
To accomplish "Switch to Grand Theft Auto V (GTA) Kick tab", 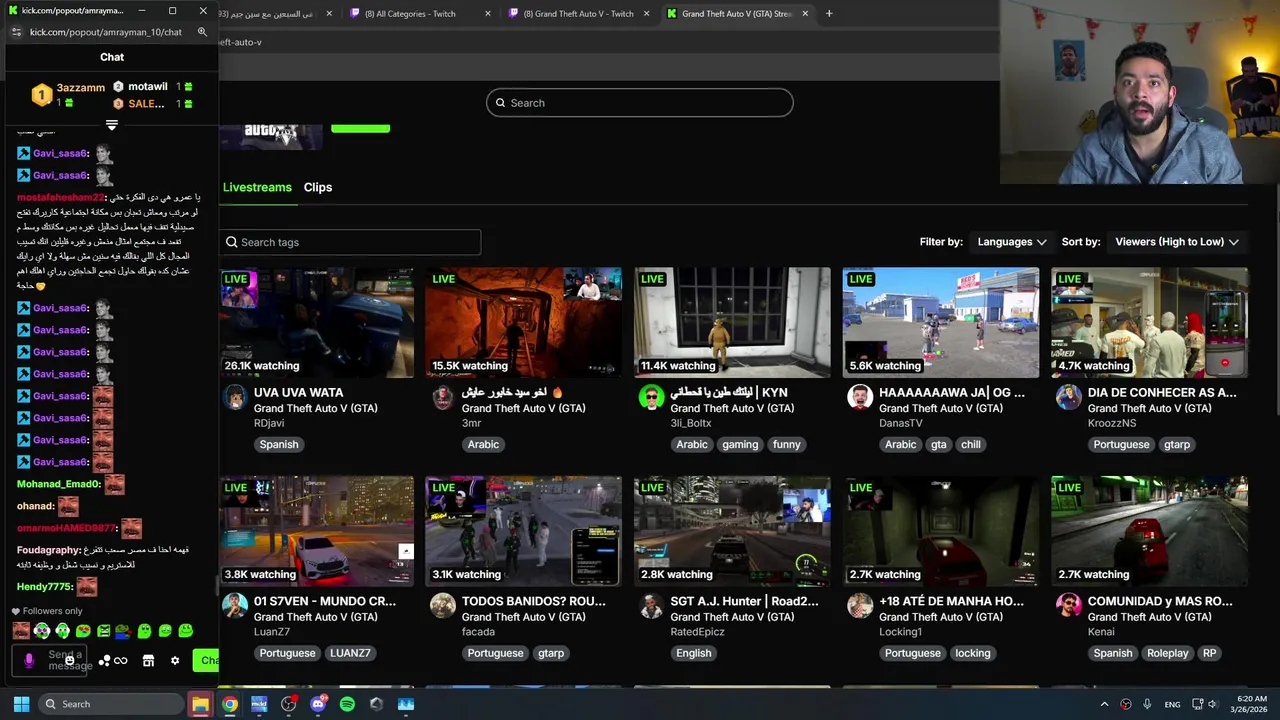I will [x=736, y=14].
